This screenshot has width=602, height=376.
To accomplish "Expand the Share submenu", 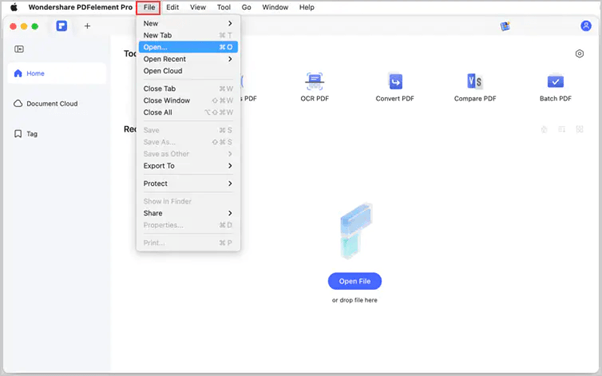I will 188,213.
